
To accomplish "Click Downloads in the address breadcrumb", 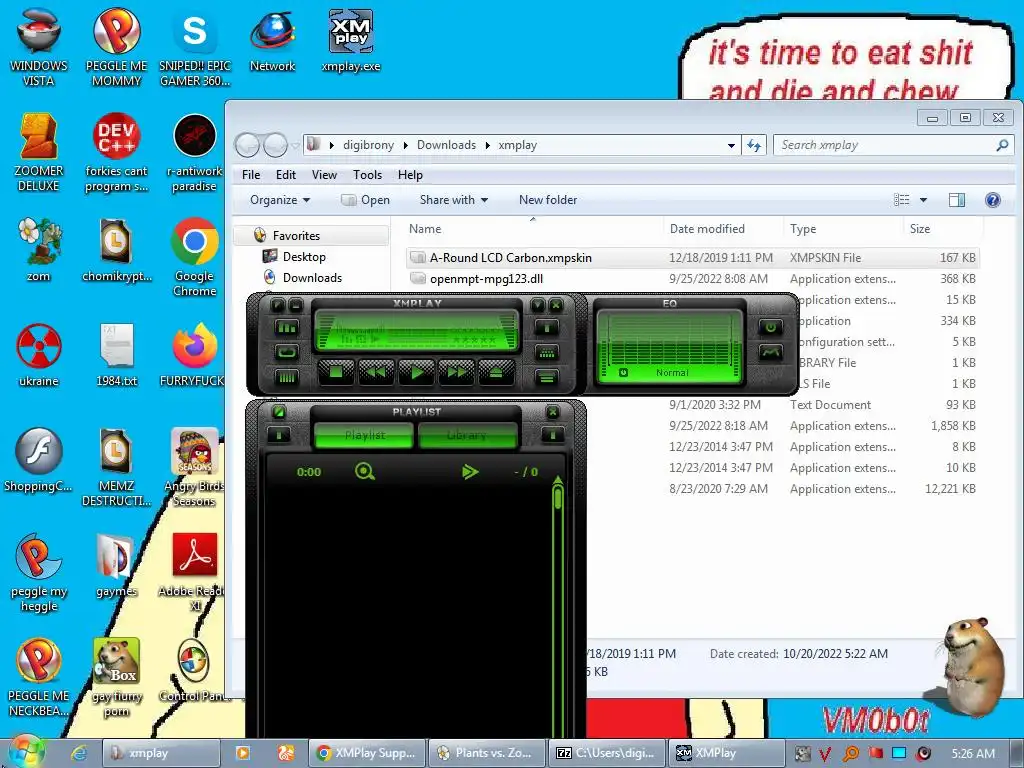I will pyautogui.click(x=447, y=145).
